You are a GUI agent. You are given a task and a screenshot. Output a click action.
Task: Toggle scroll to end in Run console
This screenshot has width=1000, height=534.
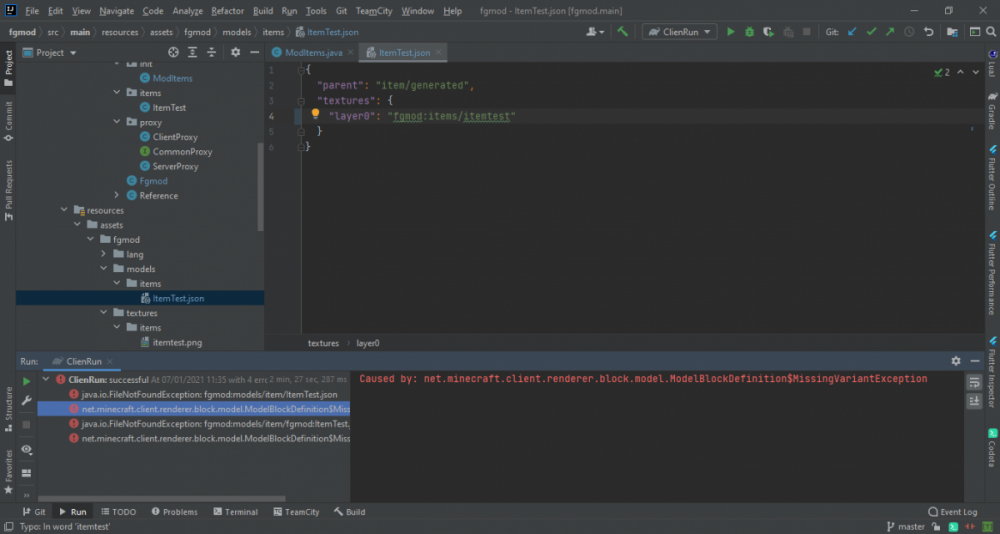click(974, 401)
